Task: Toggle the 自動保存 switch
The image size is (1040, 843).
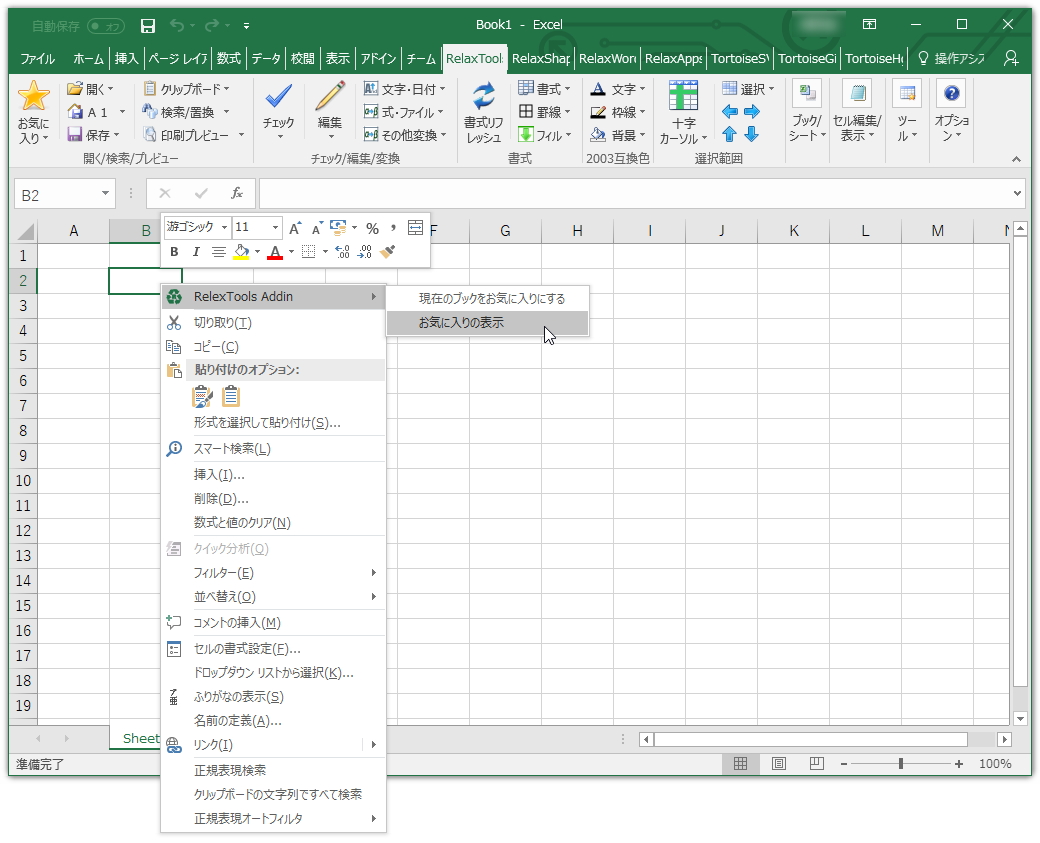Action: pyautogui.click(x=106, y=26)
